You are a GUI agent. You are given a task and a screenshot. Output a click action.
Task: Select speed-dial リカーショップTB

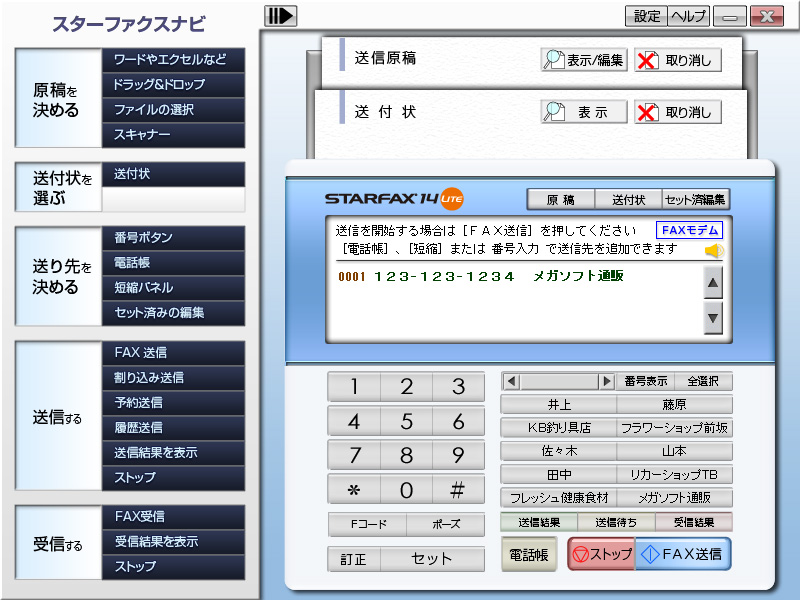click(674, 474)
